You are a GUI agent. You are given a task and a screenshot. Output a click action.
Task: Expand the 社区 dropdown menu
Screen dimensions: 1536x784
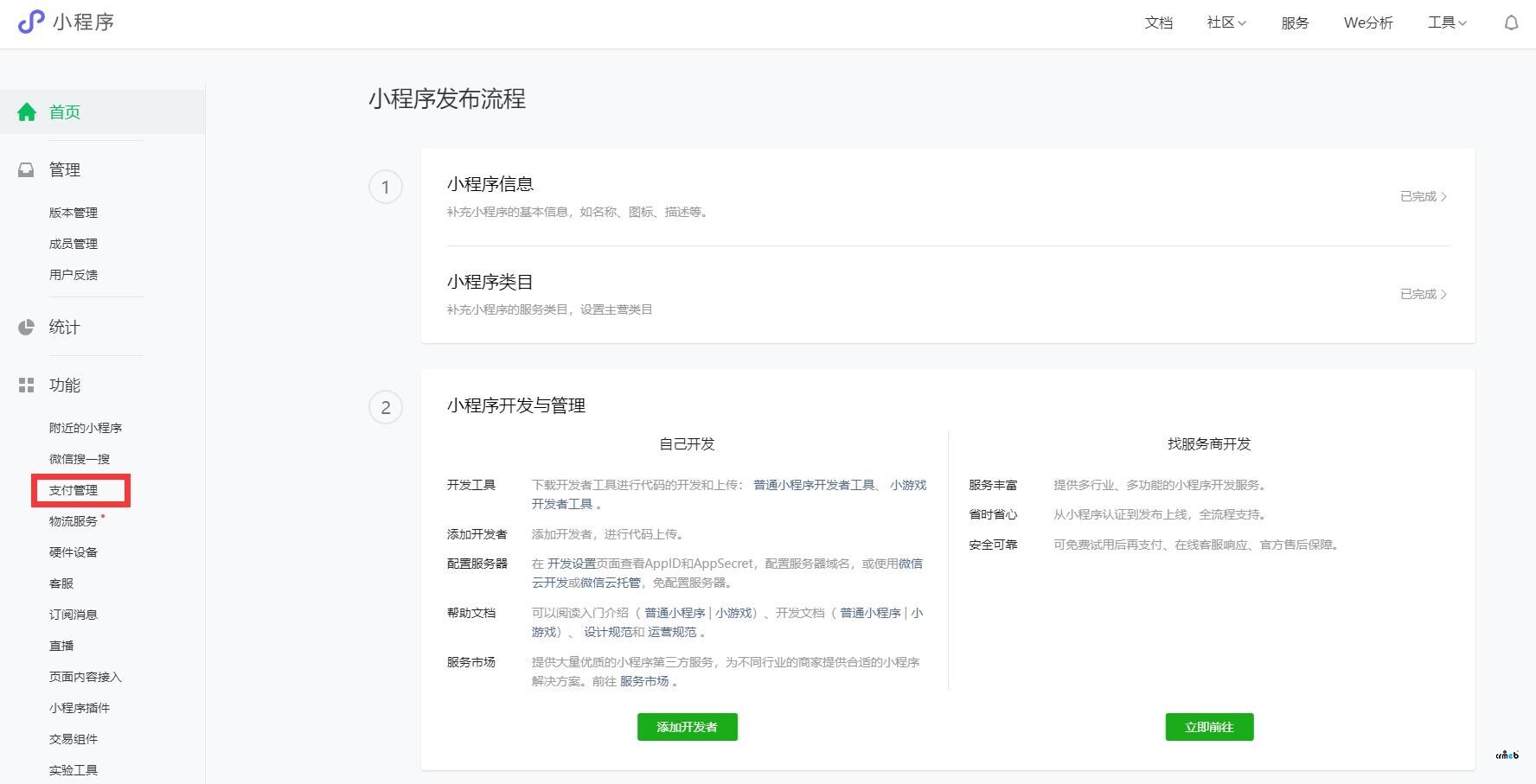[x=1226, y=22]
